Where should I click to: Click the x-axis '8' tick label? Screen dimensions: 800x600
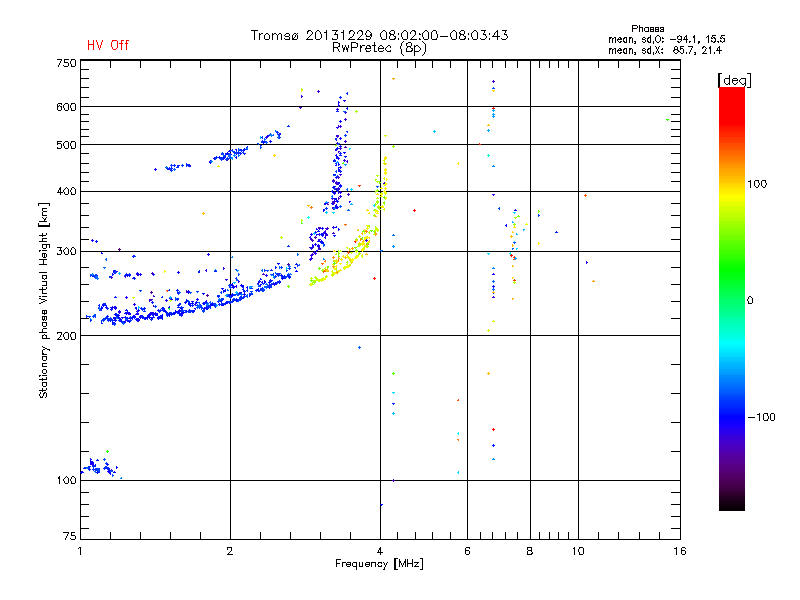pos(530,551)
